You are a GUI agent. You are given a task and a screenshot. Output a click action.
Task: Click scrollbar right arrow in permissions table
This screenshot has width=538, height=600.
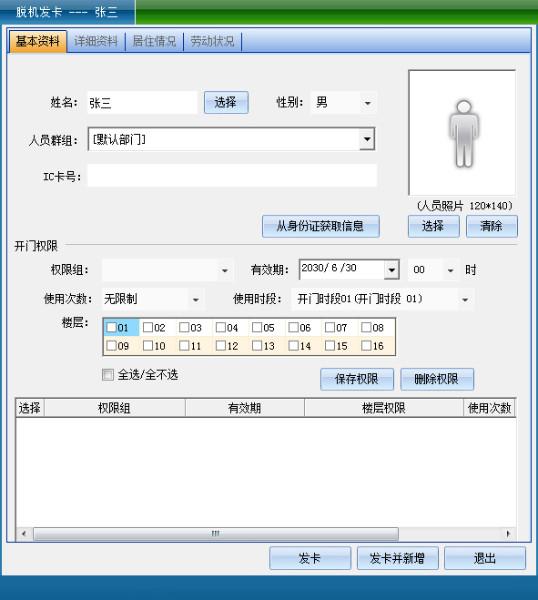(x=508, y=533)
